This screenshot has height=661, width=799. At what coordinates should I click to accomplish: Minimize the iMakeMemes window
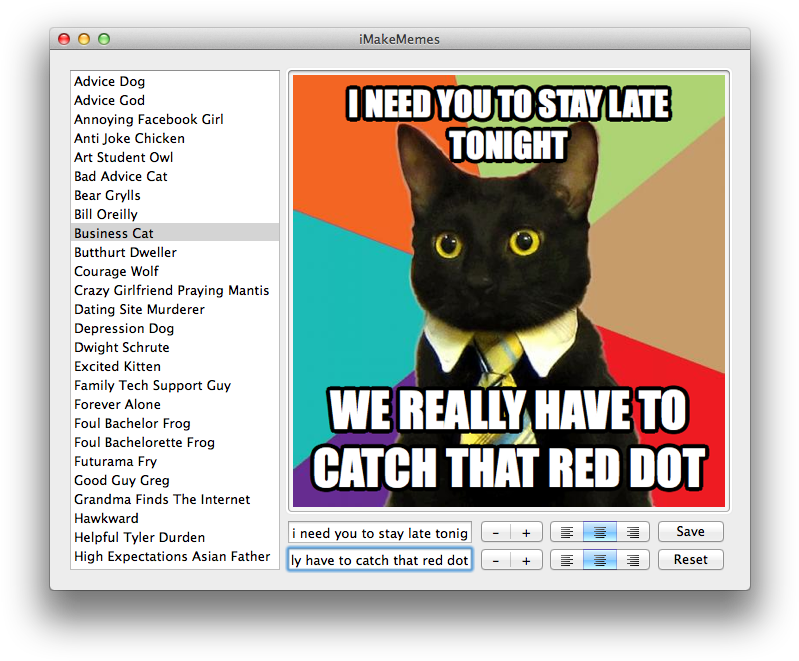point(84,39)
